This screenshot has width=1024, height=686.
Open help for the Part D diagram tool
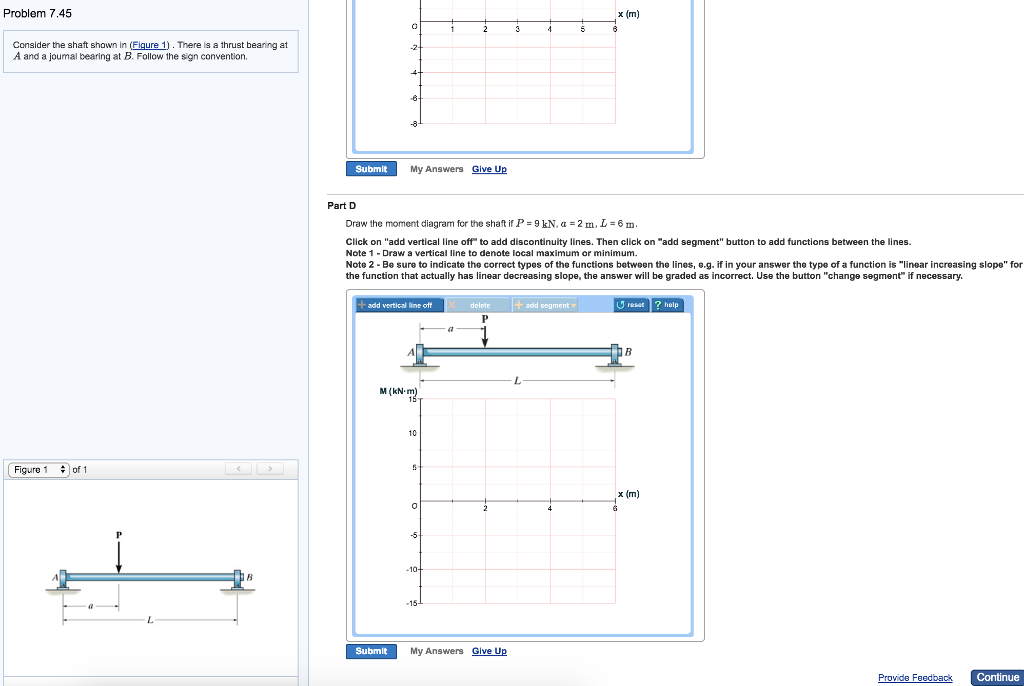[667, 305]
